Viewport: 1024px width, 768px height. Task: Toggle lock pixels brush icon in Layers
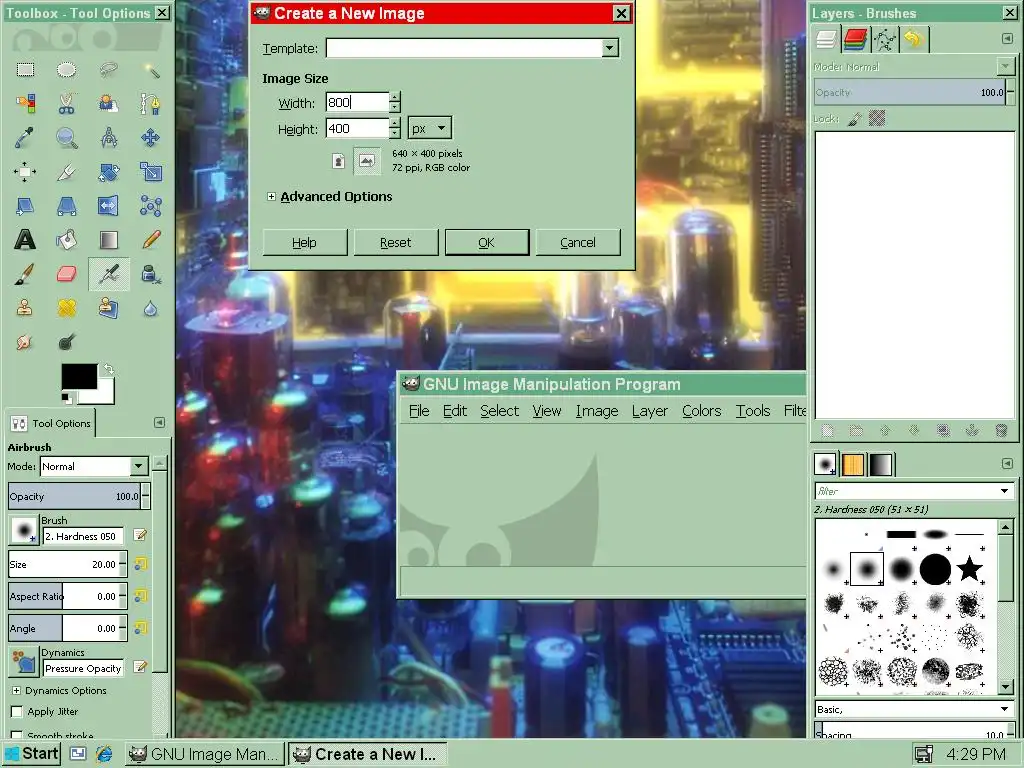tap(855, 119)
